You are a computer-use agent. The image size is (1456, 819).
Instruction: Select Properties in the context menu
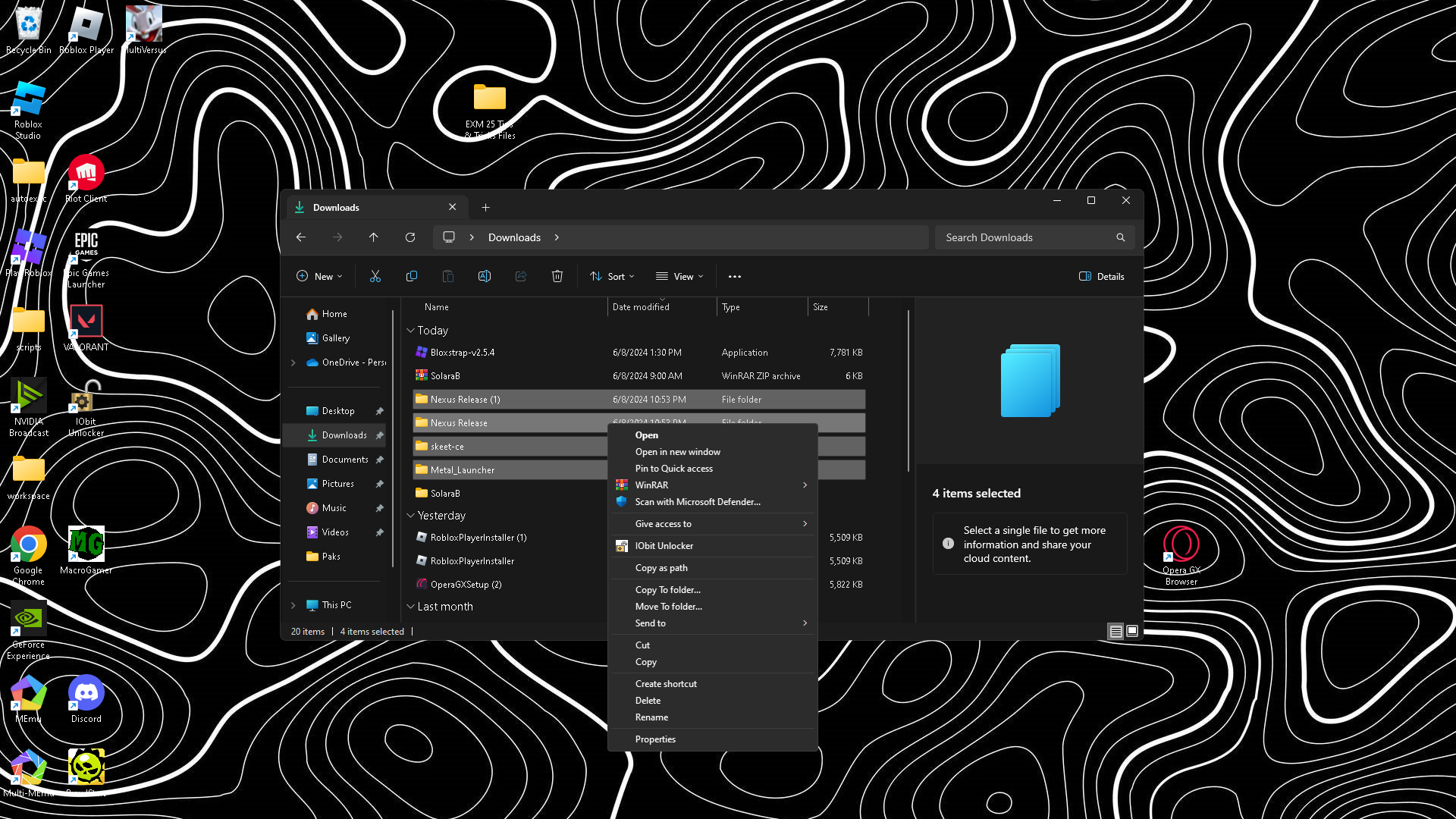click(x=655, y=739)
